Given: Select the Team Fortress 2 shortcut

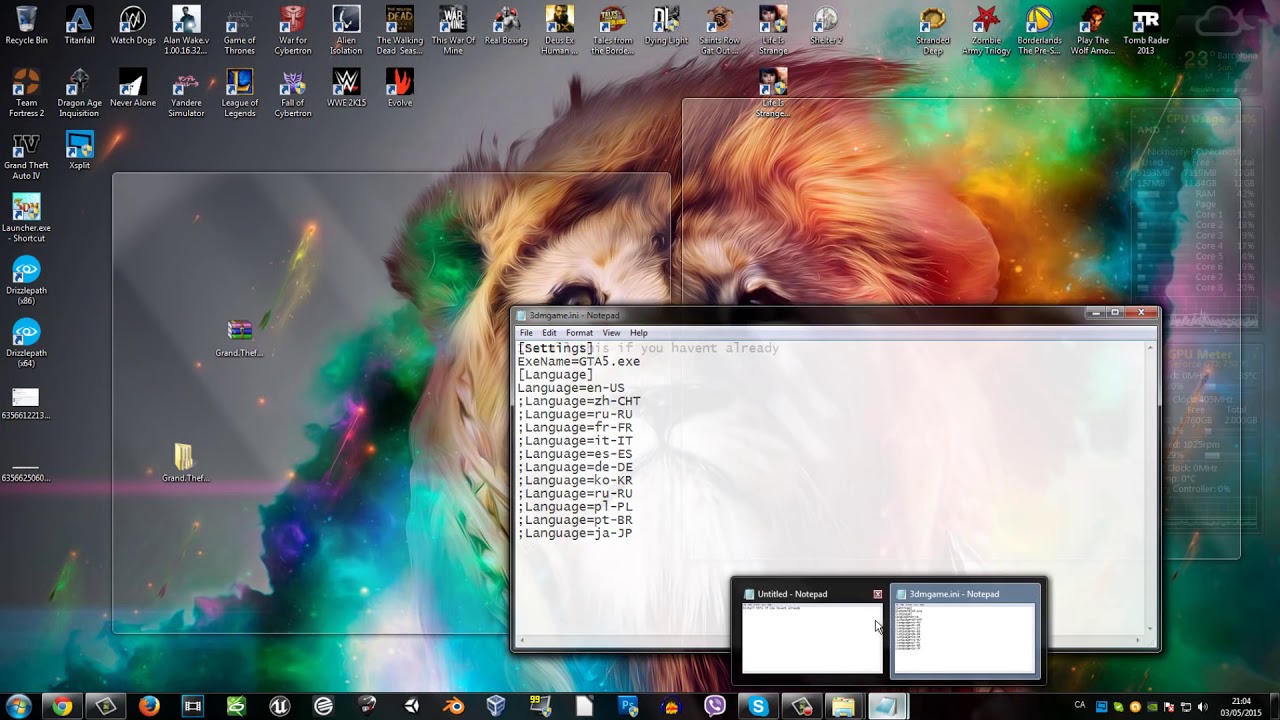Looking at the screenshot, I should (26, 92).
